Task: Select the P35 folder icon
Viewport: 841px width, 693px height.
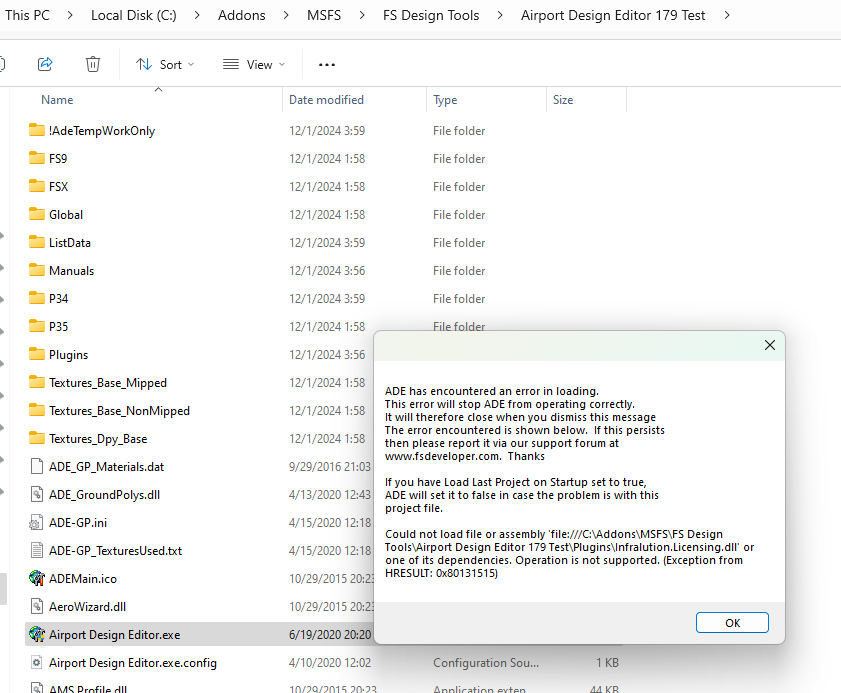Action: coord(36,326)
